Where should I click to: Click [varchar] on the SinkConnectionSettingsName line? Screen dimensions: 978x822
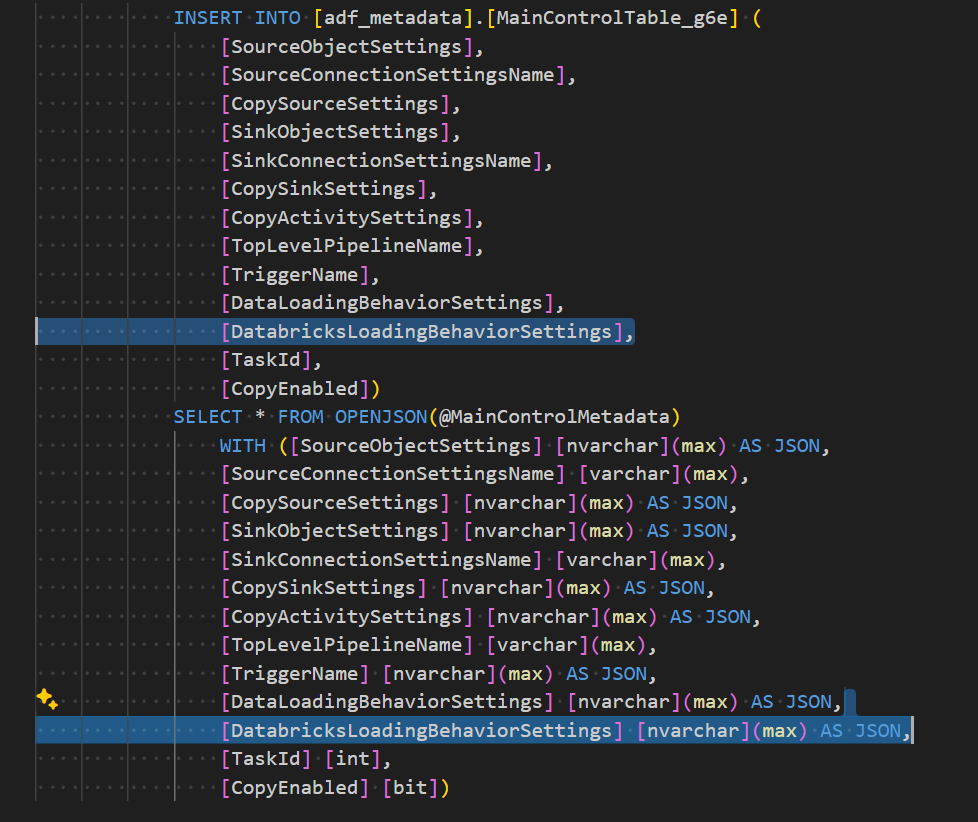(x=606, y=559)
